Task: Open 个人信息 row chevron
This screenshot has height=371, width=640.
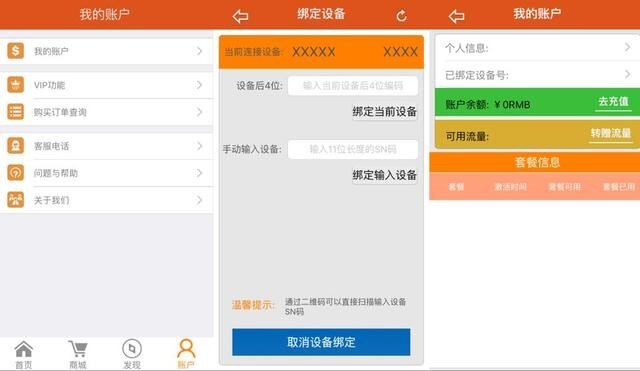Action: click(x=627, y=47)
